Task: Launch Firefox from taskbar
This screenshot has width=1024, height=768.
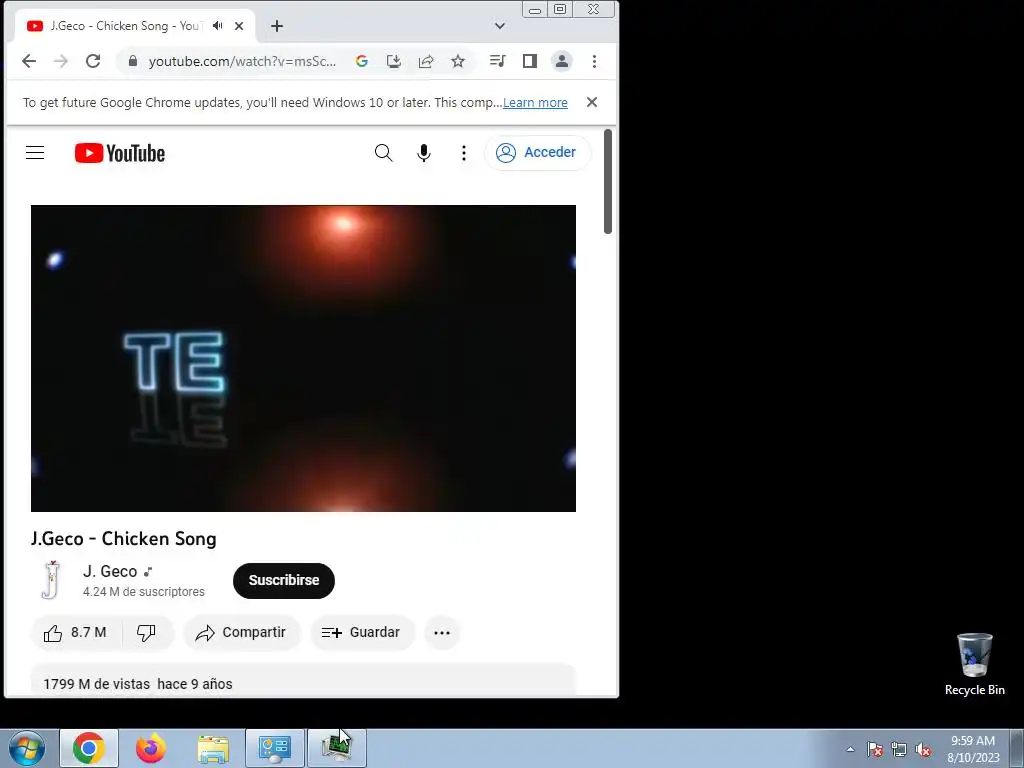Action: point(151,748)
